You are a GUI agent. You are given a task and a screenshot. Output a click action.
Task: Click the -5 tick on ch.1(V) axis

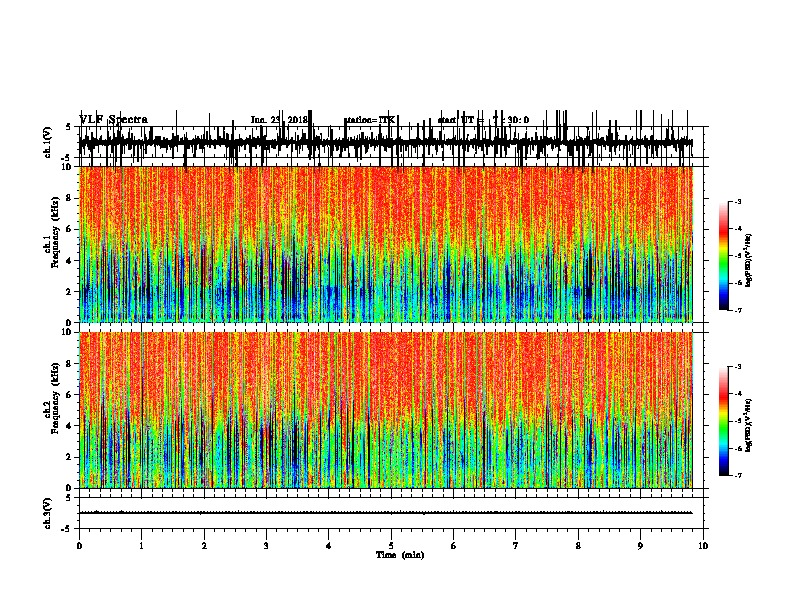pos(67,158)
